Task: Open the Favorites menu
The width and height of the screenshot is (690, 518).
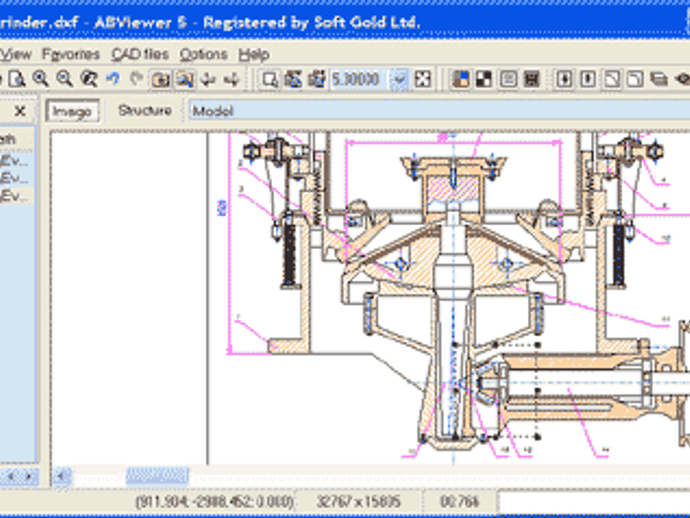Action: [x=71, y=55]
